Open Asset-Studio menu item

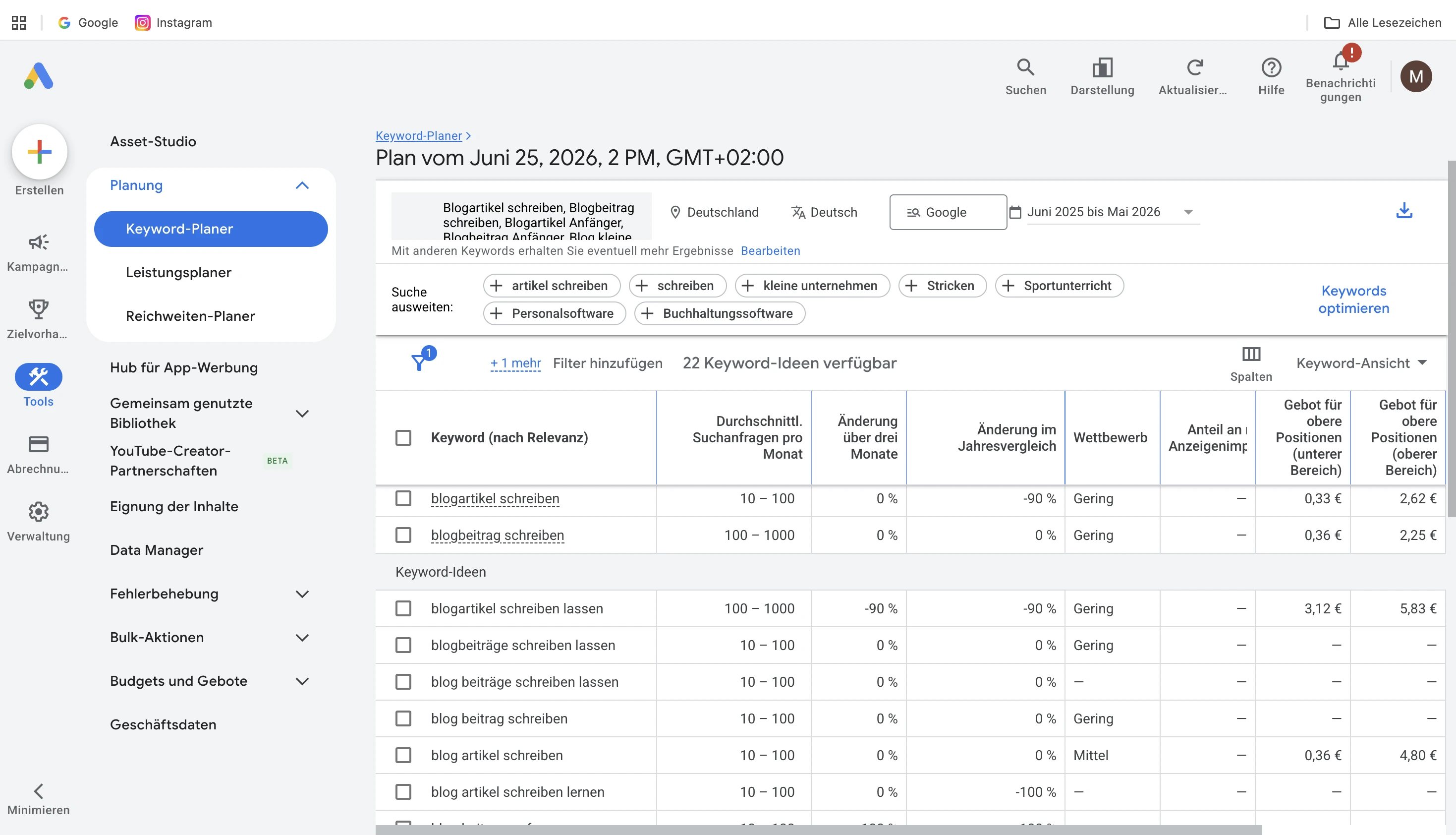(153, 142)
